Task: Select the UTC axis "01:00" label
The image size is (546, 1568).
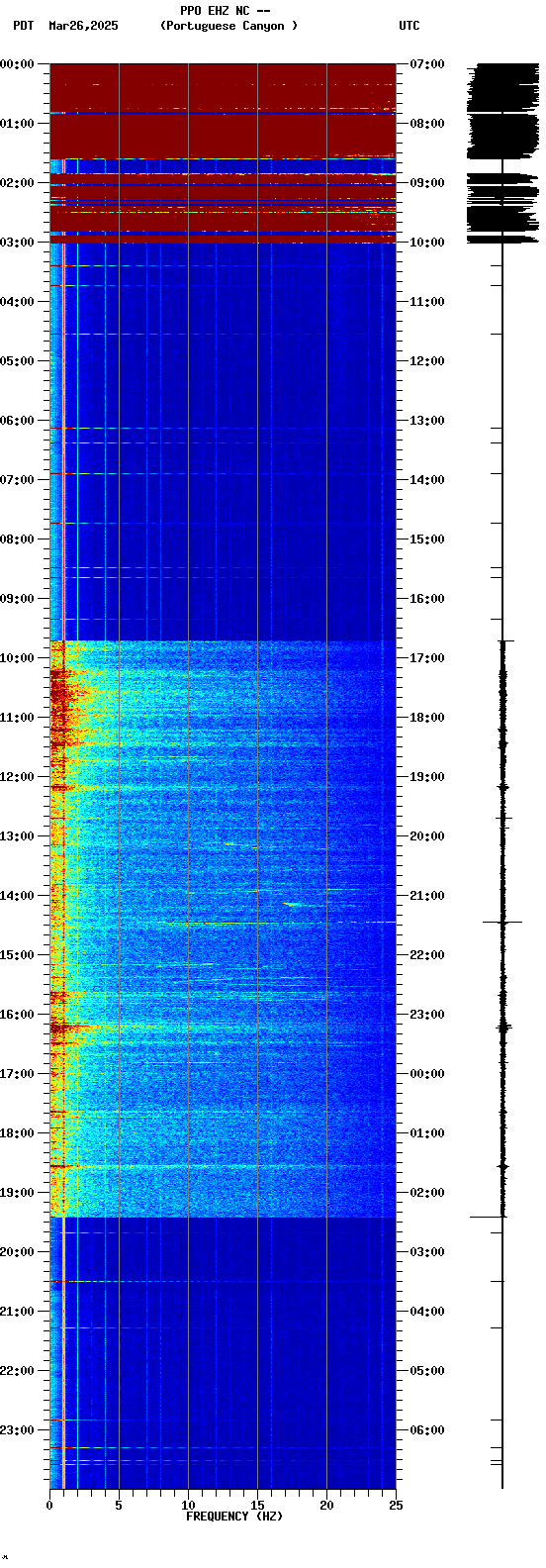Action: click(427, 1133)
